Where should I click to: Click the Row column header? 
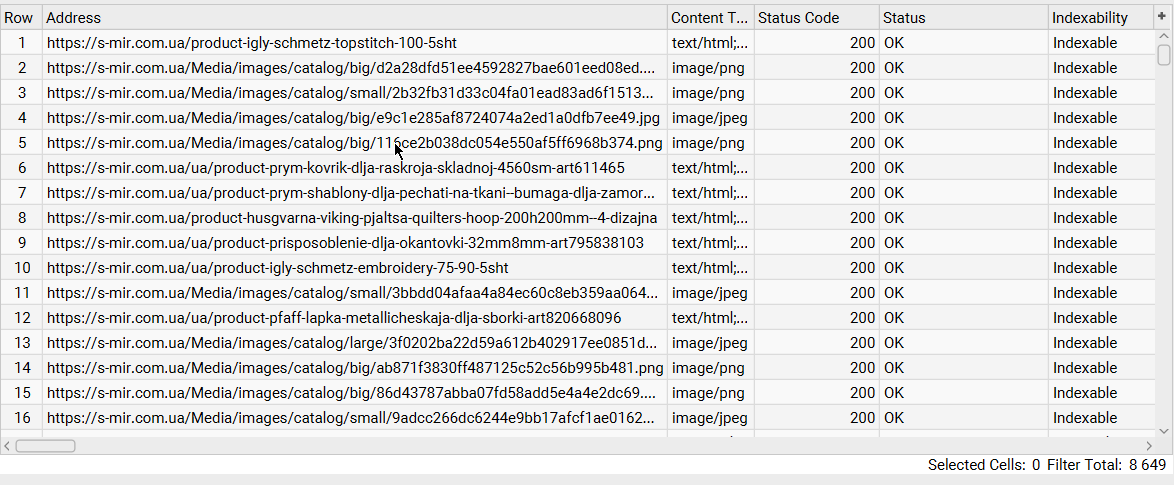point(19,18)
